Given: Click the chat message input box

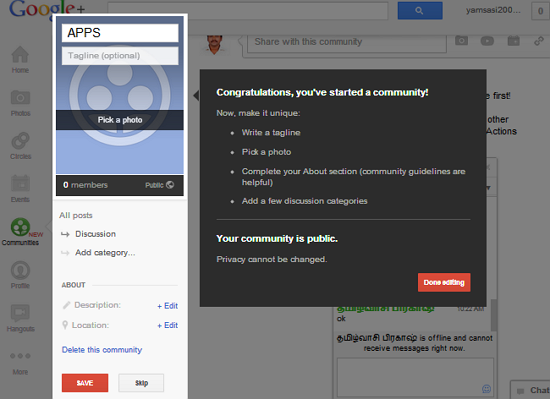Looking at the screenshot, I should click(x=415, y=377).
